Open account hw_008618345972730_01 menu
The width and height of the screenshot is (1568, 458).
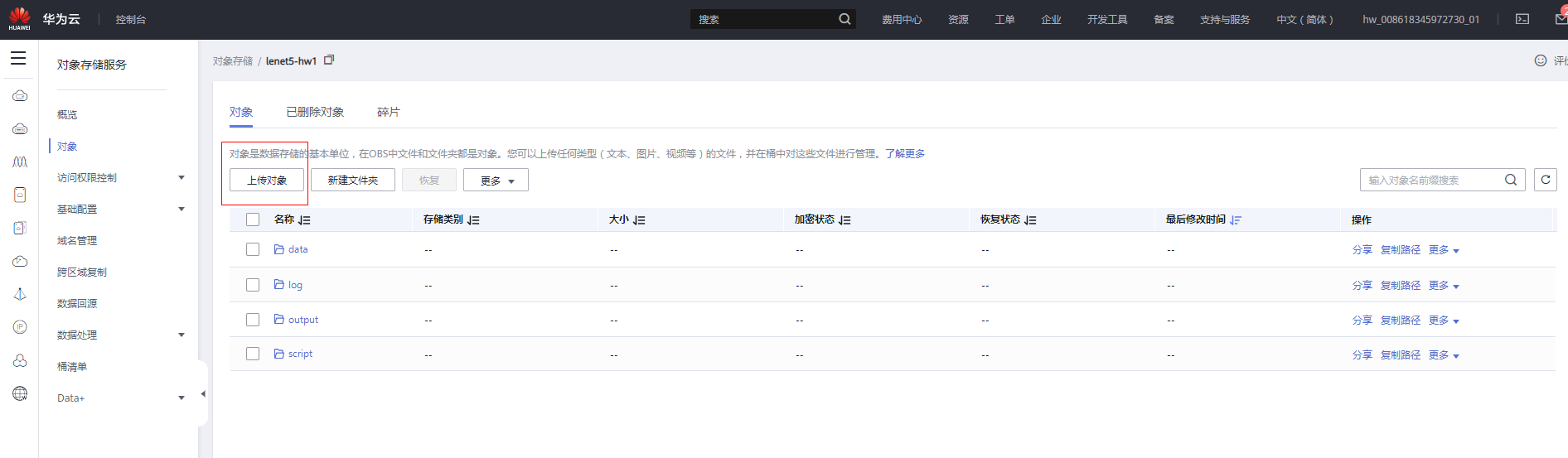(1420, 19)
